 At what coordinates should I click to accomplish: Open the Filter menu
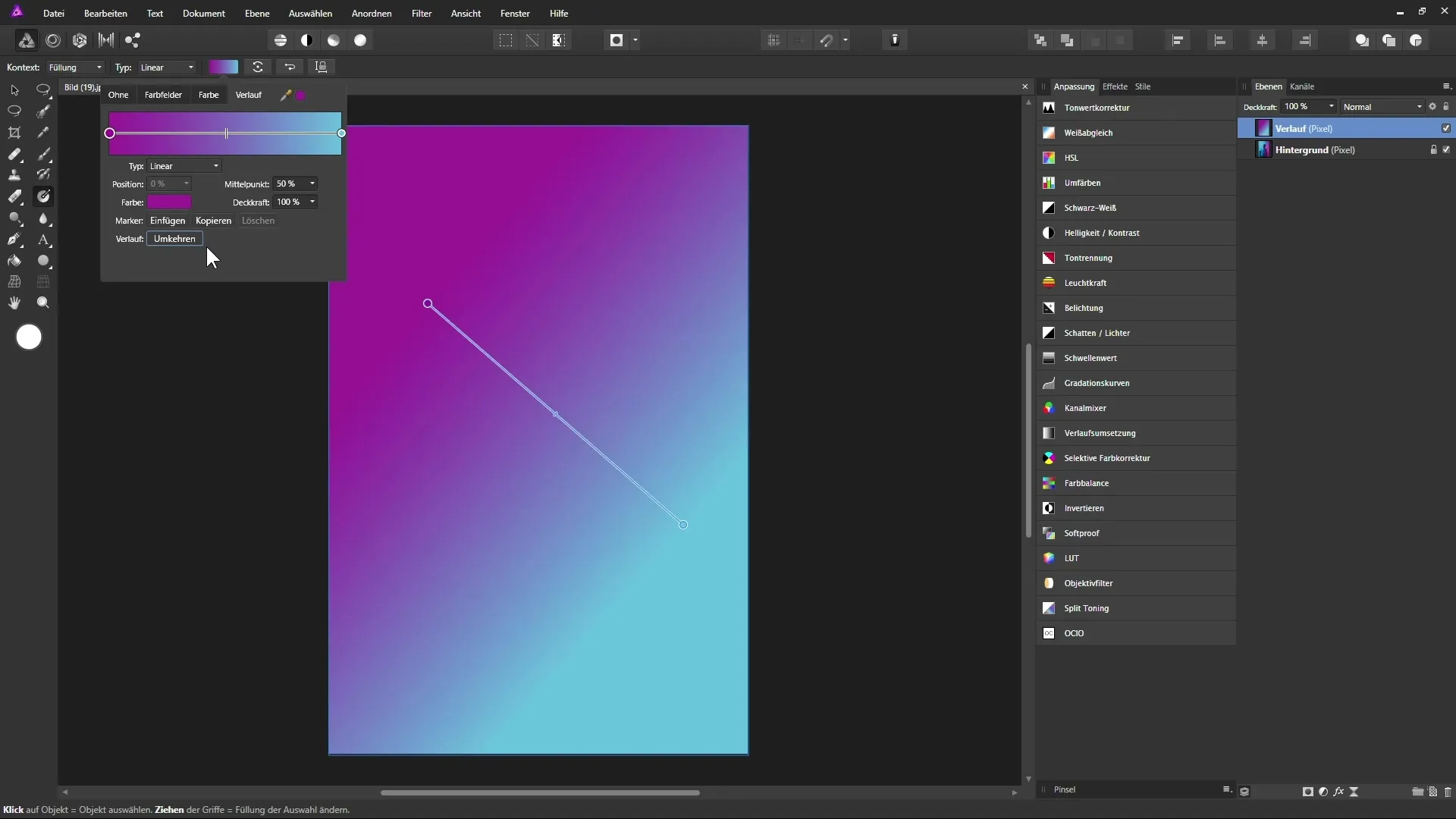point(422,14)
